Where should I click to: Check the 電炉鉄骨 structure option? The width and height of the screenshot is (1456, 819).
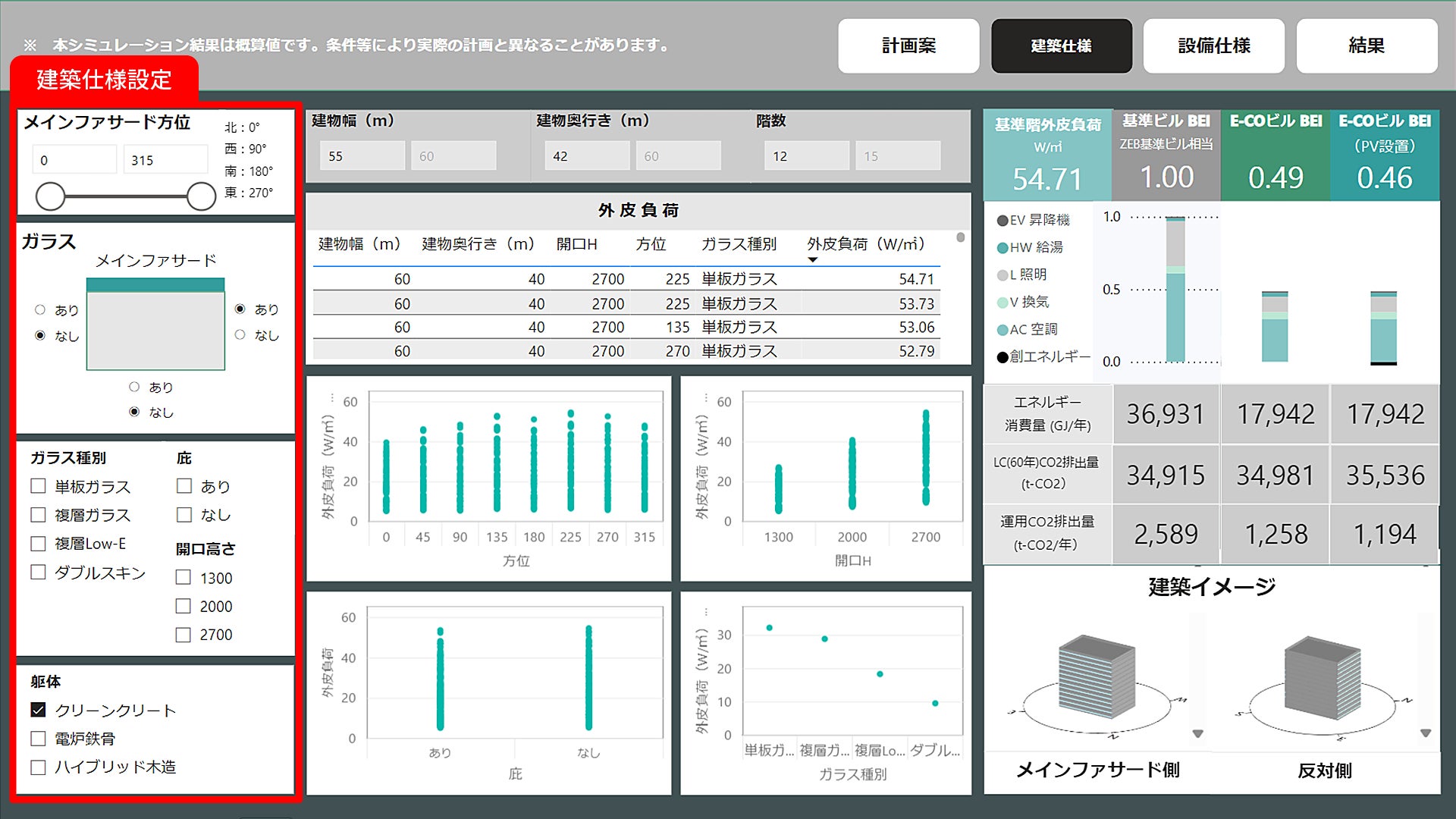[39, 739]
